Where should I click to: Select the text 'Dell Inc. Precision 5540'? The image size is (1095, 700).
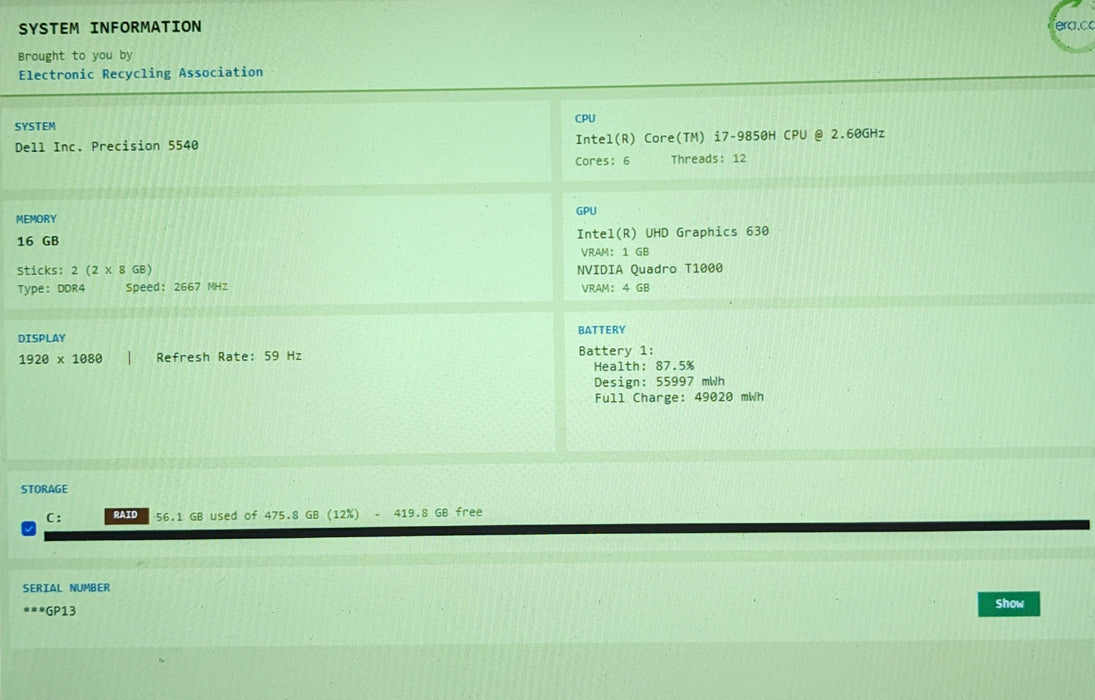point(107,146)
